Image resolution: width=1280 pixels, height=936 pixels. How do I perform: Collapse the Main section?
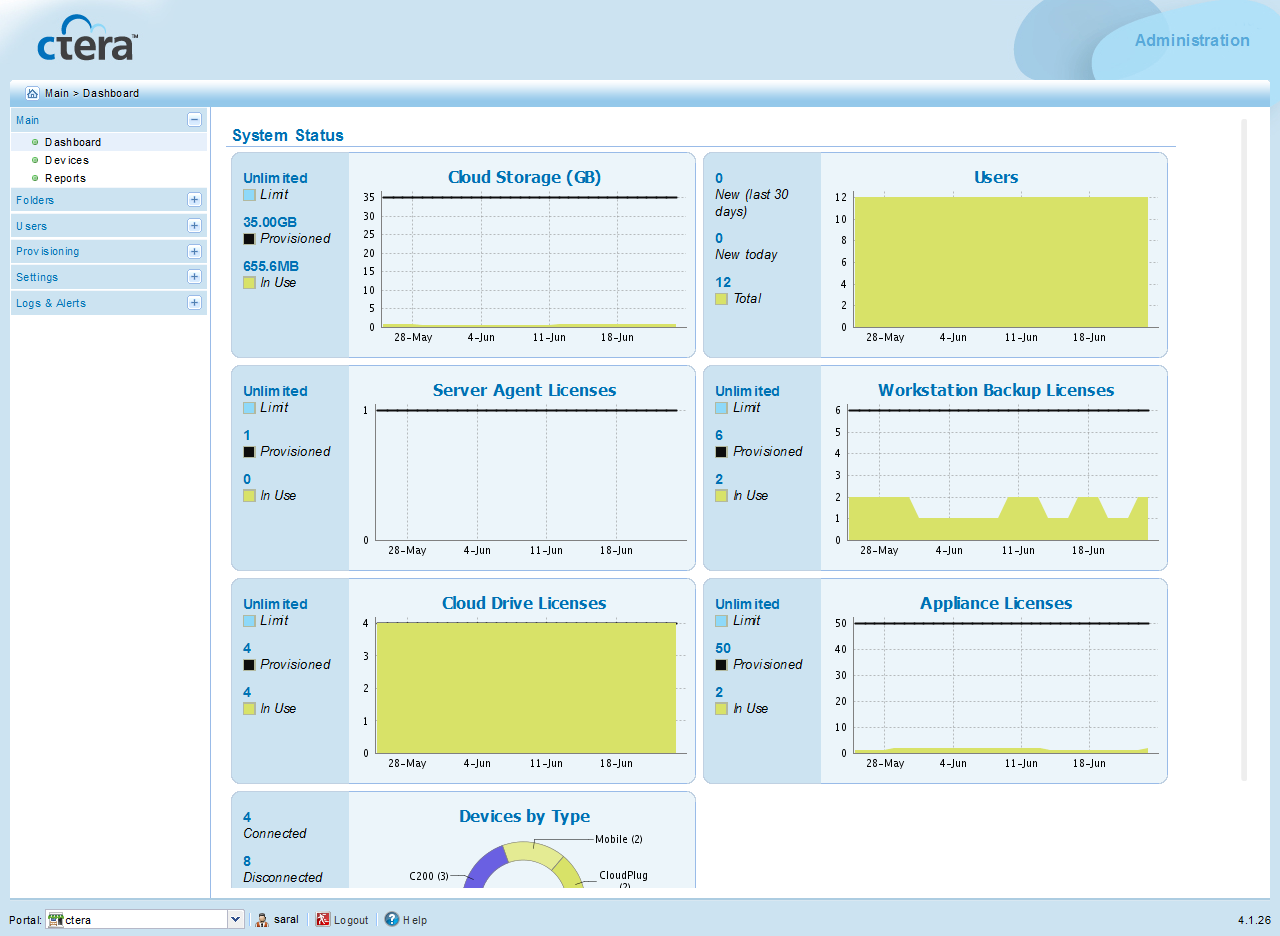[194, 120]
